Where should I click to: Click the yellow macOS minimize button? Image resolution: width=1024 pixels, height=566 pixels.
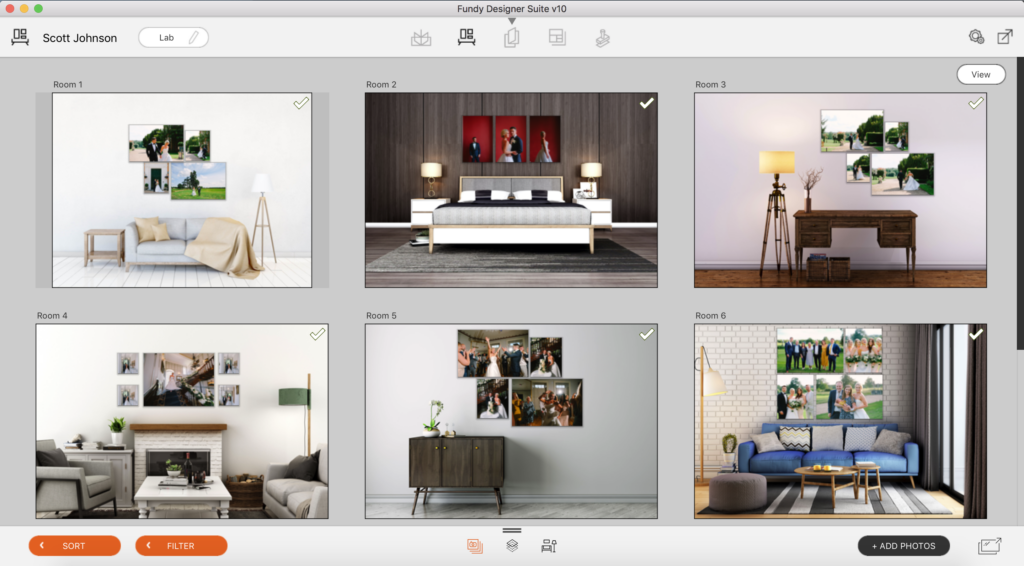(x=24, y=8)
